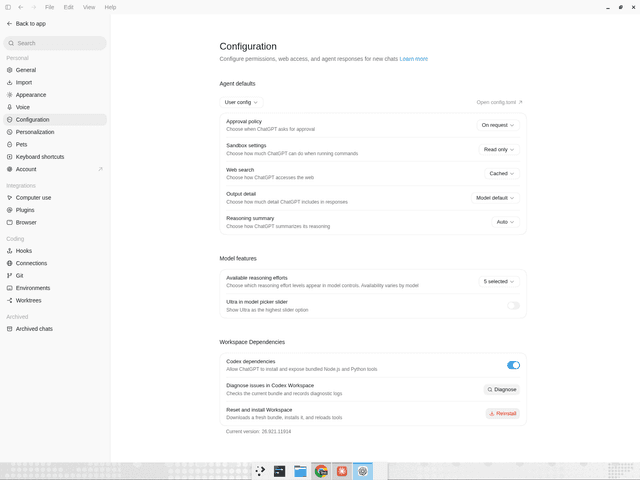Viewport: 640px width, 480px height.
Task: Open the User config dropdown
Action: (241, 102)
